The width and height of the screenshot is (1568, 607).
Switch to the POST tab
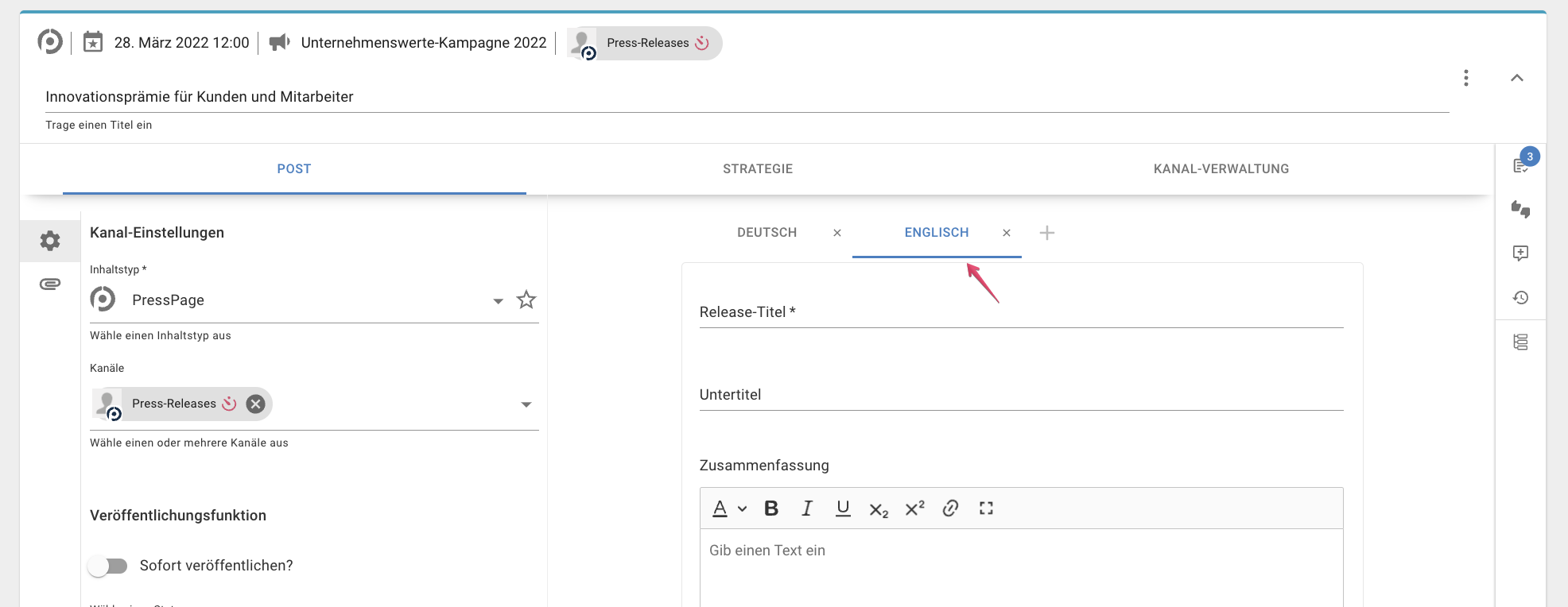[x=294, y=168]
